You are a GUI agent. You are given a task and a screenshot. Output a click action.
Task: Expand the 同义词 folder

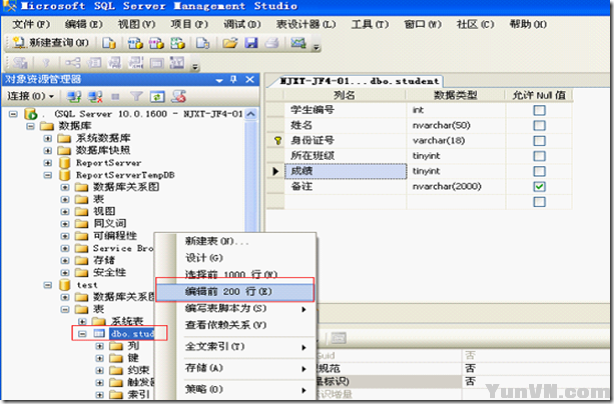pyautogui.click(x=65, y=224)
